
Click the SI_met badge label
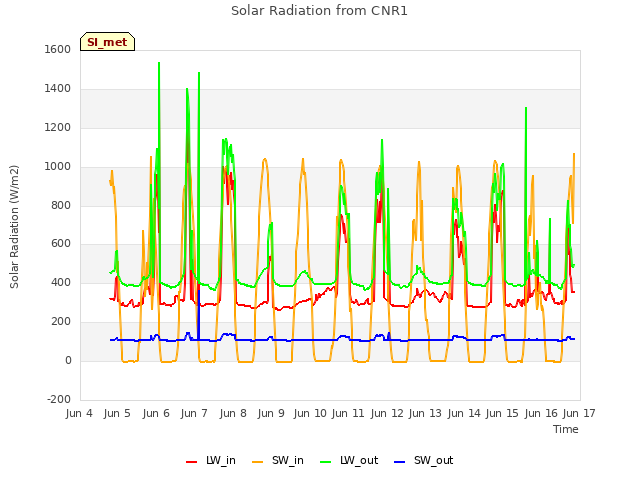coord(107,42)
